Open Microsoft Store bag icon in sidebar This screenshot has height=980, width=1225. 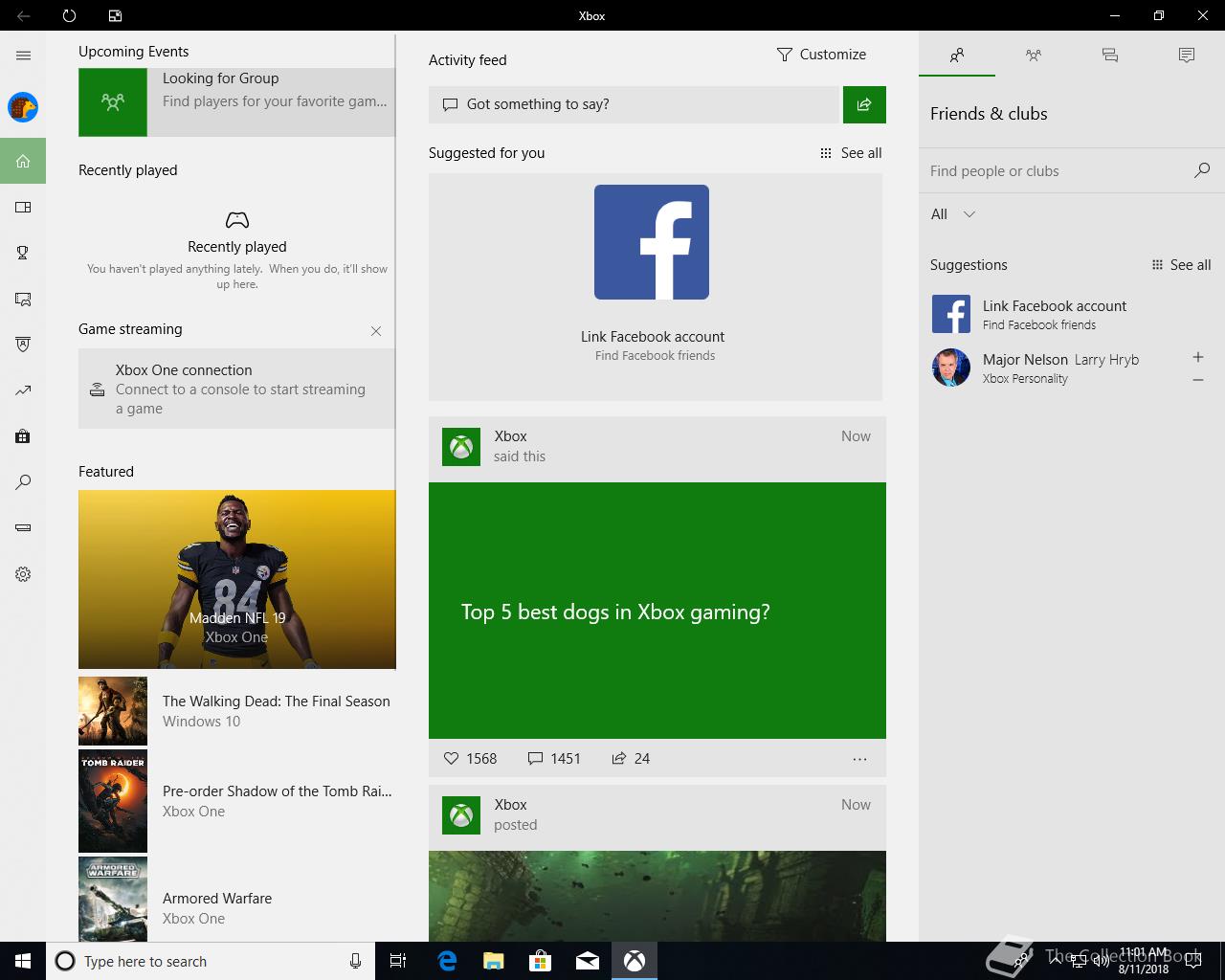pos(23,436)
